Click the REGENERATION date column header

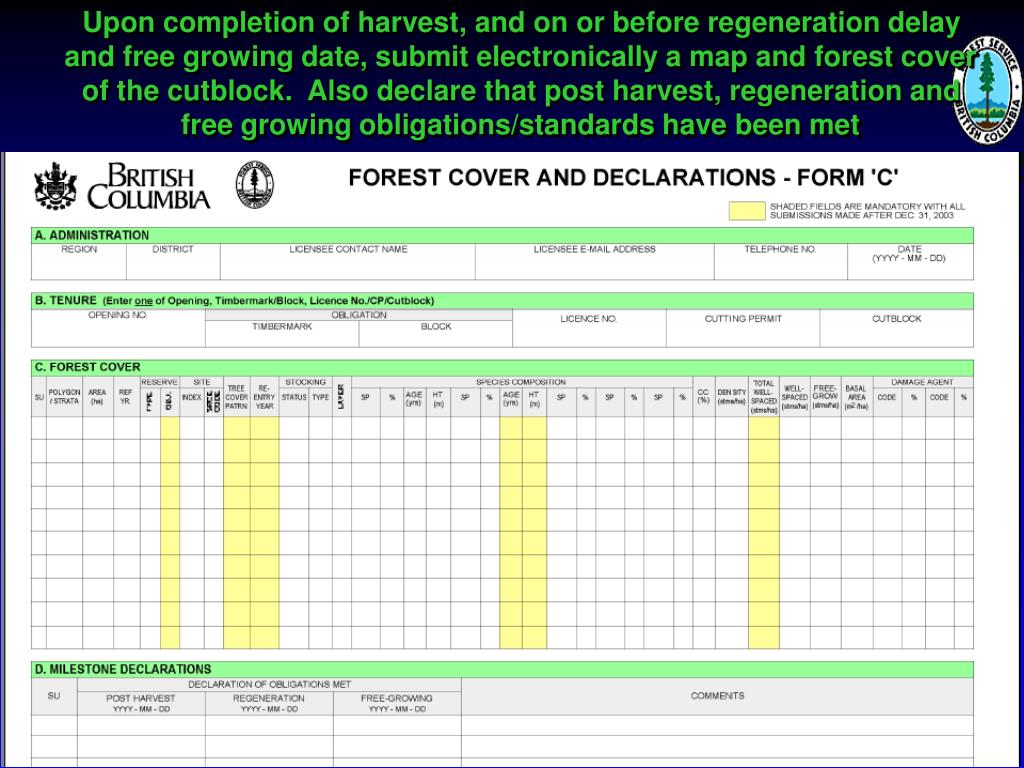click(269, 703)
